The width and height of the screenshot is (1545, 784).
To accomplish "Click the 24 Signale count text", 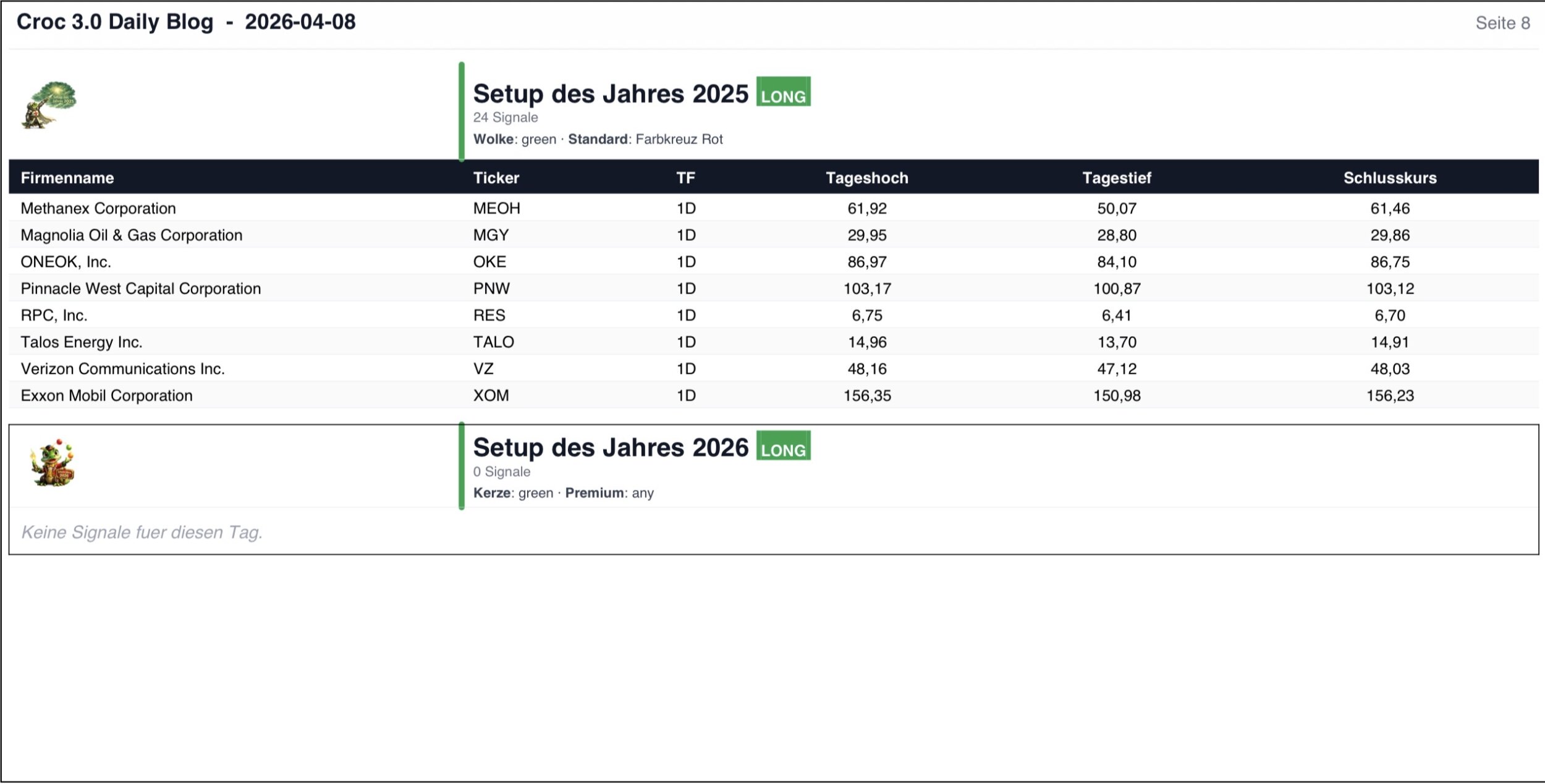I will [x=505, y=117].
